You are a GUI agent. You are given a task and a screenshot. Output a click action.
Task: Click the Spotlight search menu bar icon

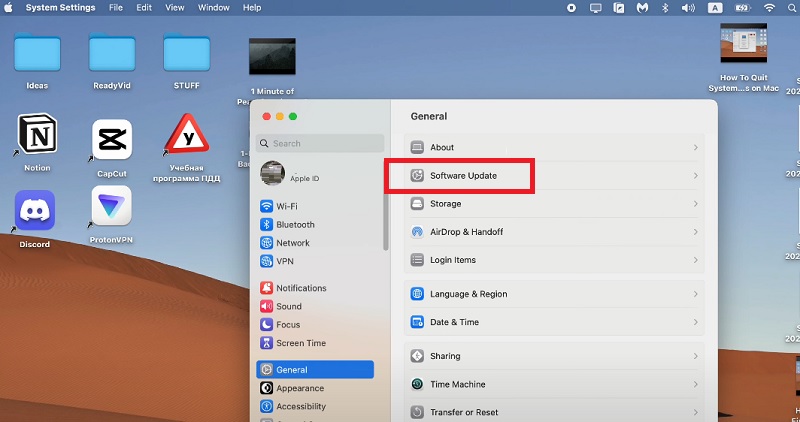click(x=792, y=8)
